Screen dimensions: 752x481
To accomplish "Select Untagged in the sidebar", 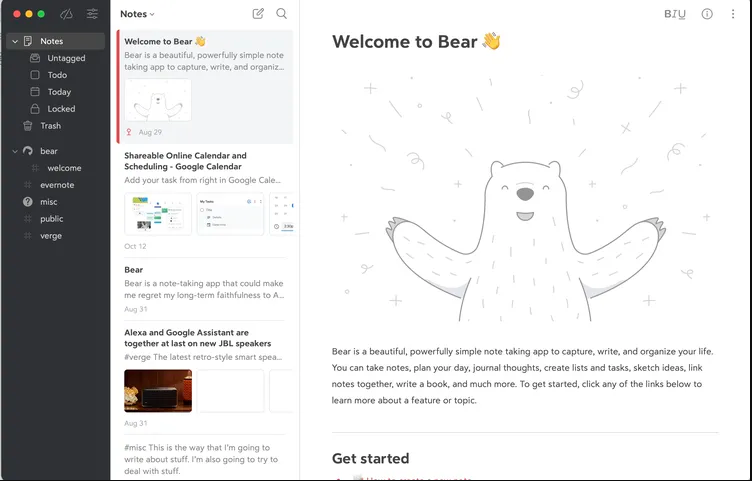I will click(x=66, y=58).
